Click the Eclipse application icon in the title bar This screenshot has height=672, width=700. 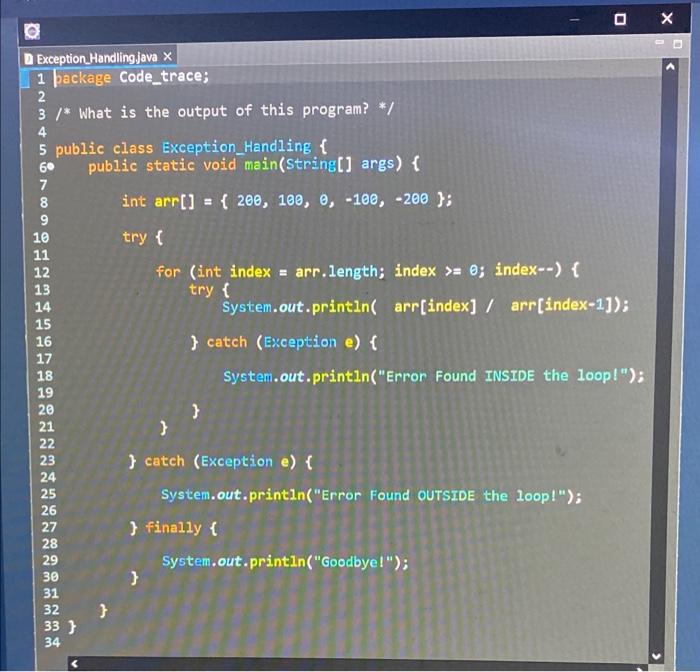click(x=32, y=32)
